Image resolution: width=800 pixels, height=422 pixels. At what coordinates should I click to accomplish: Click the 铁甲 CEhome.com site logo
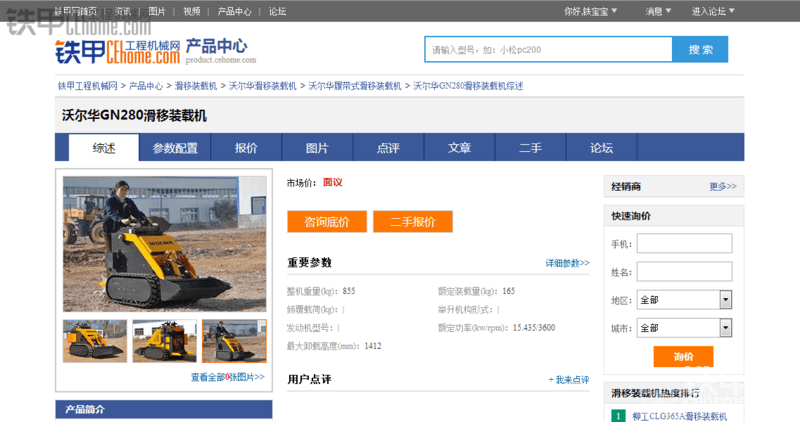tap(117, 52)
